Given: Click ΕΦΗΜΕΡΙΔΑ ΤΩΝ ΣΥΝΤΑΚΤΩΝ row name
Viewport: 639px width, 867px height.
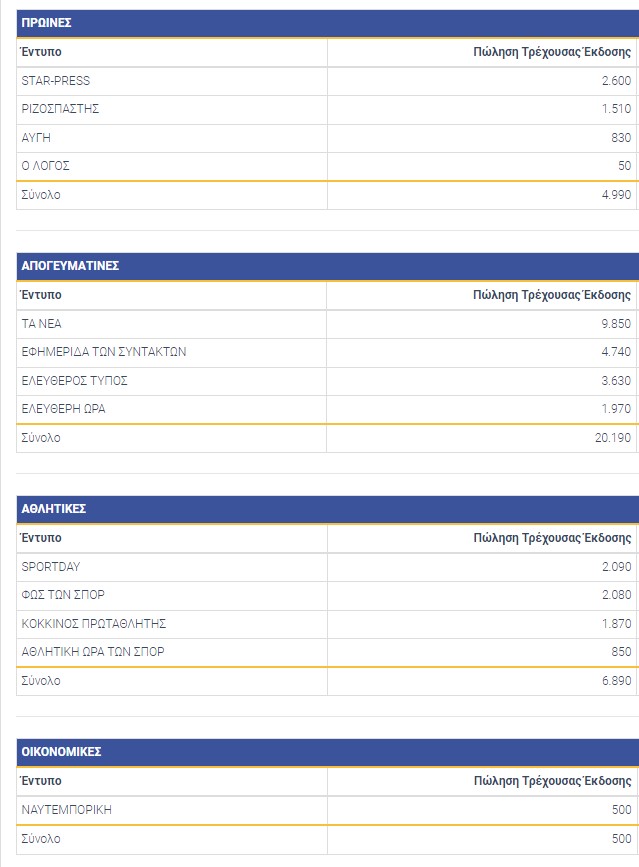Looking at the screenshot, I should (x=104, y=352).
